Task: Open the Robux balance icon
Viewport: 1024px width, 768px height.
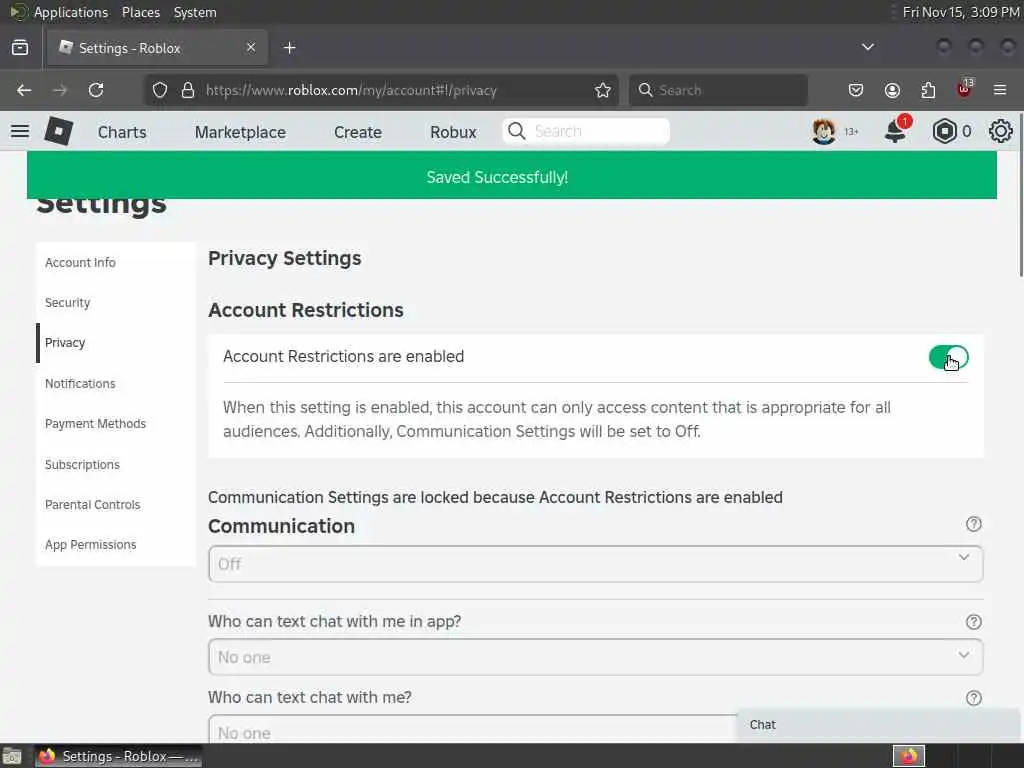Action: click(x=944, y=131)
